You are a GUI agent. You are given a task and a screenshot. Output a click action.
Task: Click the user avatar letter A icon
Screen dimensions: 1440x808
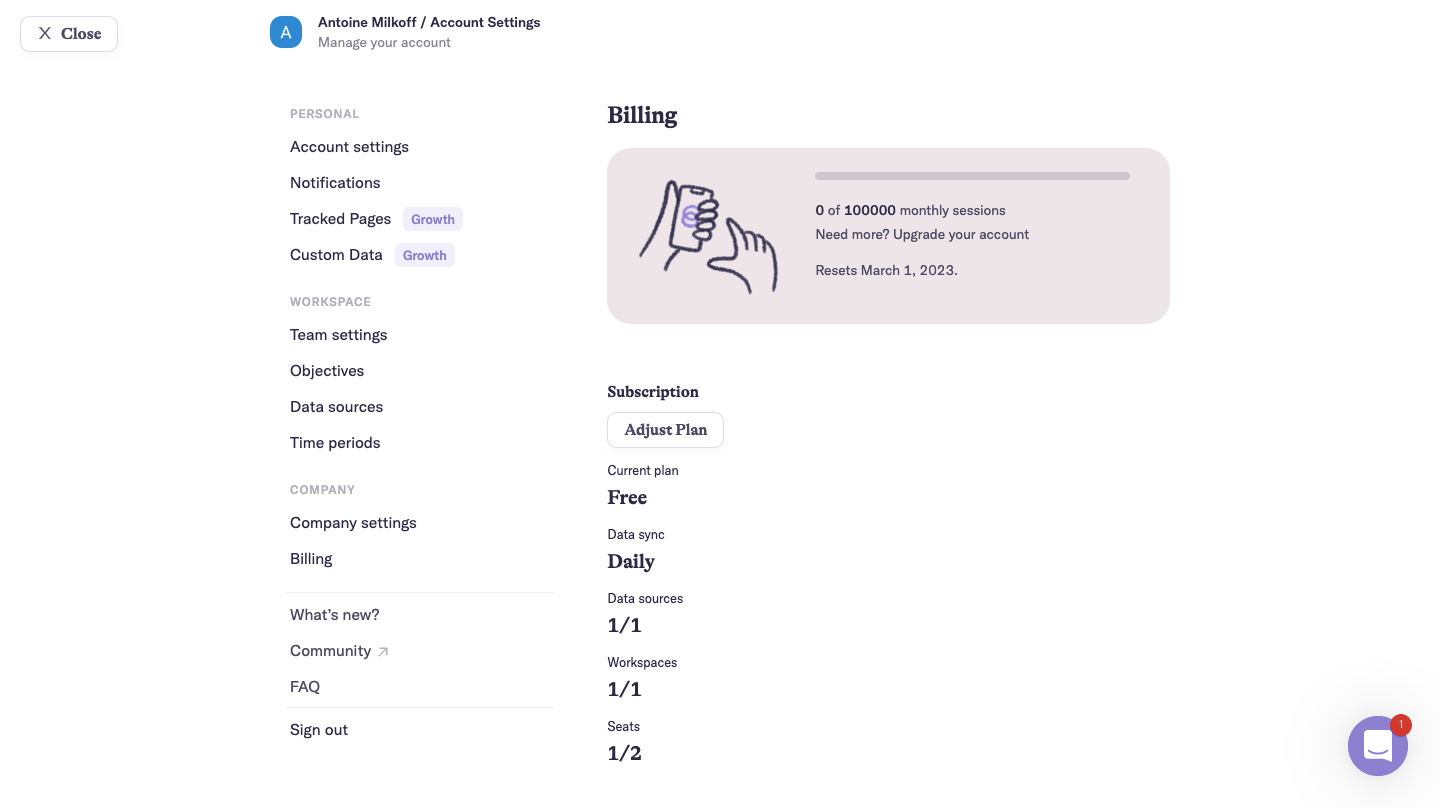[286, 32]
